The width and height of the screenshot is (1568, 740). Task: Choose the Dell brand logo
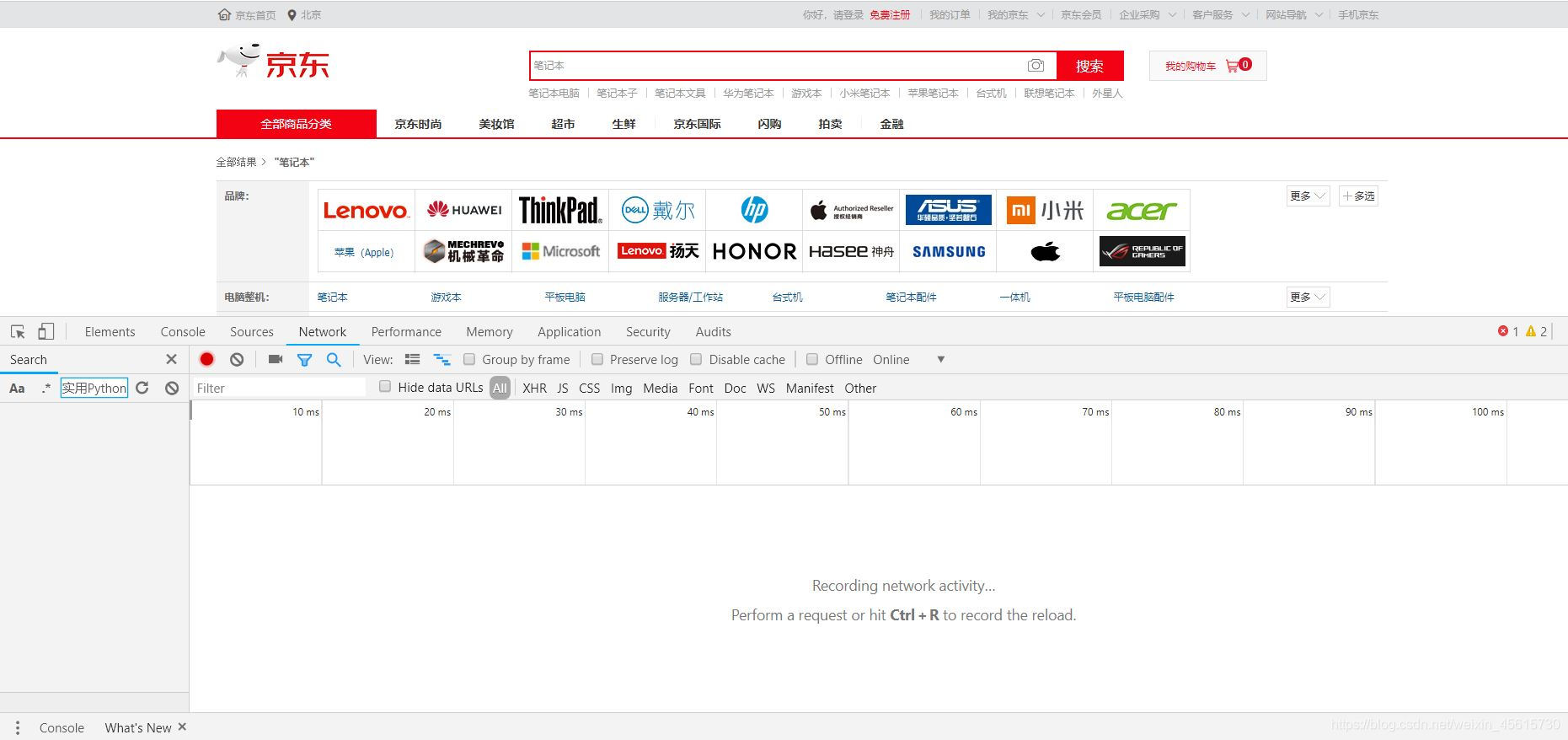pos(657,210)
